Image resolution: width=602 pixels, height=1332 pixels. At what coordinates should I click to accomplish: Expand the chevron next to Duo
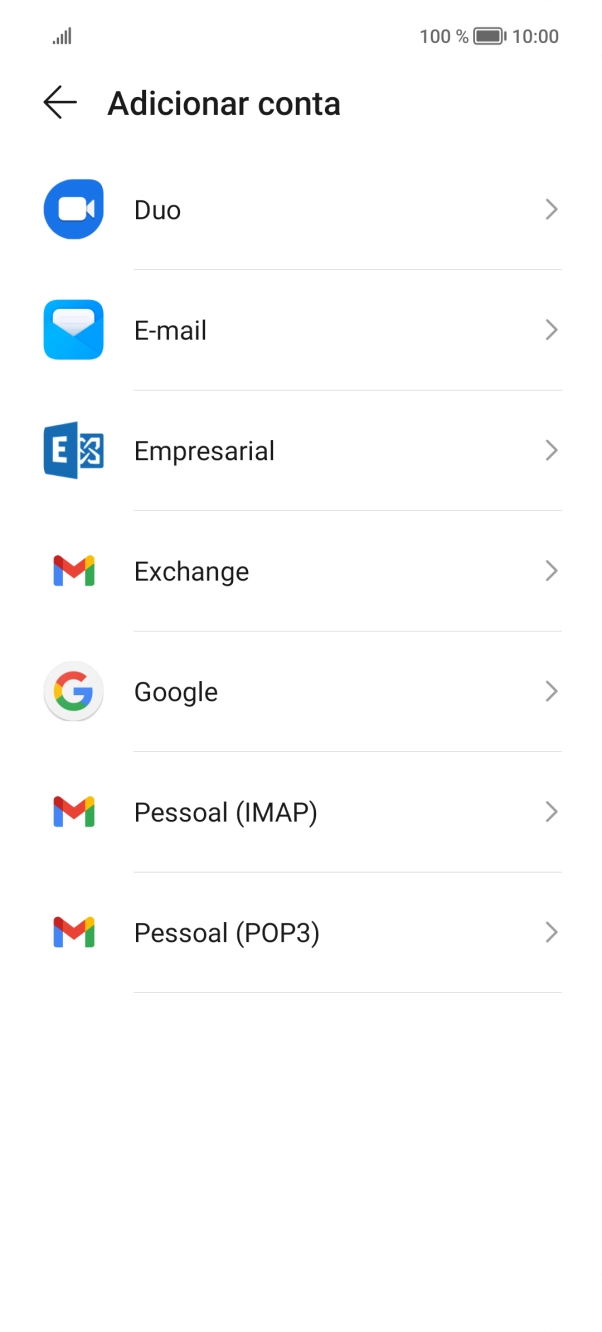click(551, 209)
